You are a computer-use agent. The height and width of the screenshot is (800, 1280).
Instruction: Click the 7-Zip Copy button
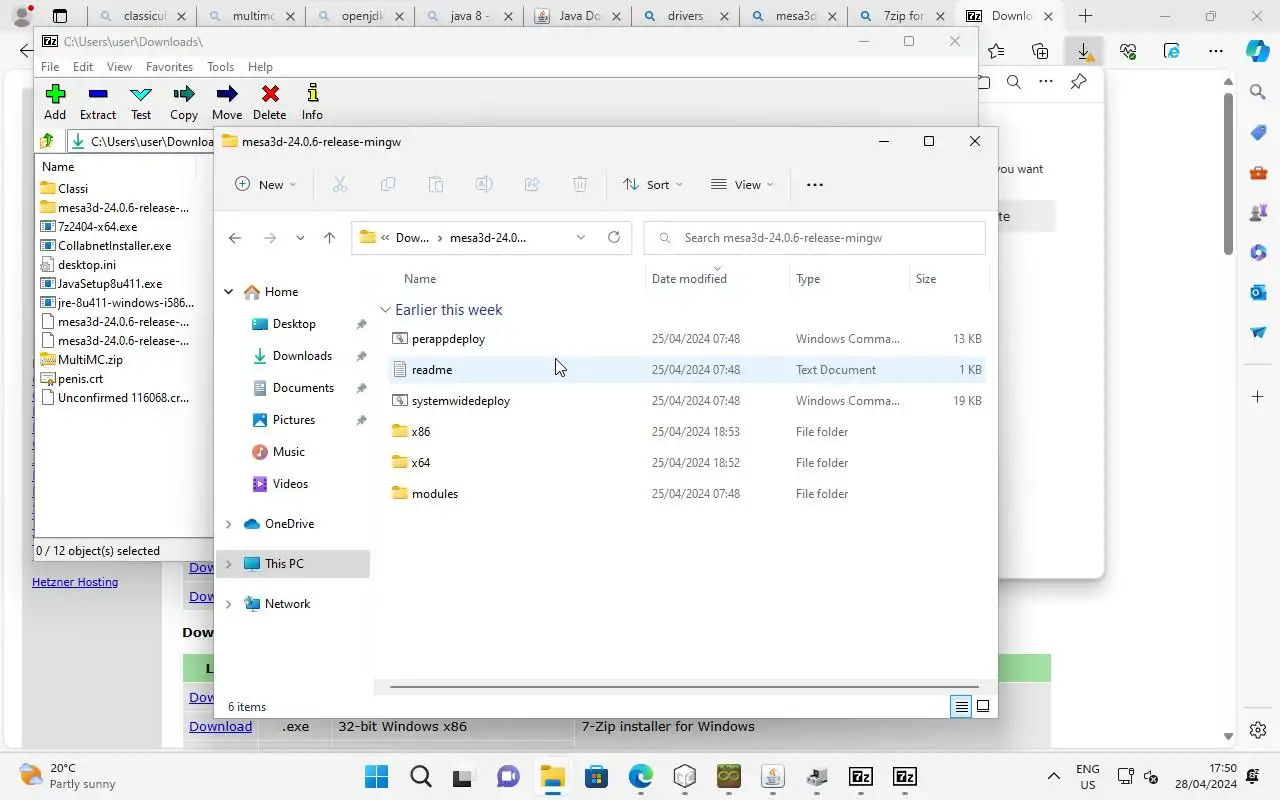(x=184, y=102)
